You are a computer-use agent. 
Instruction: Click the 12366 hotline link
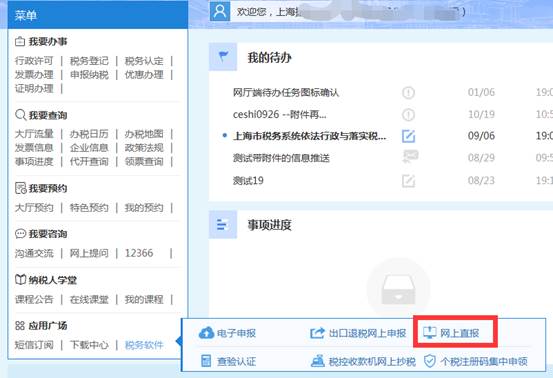(139, 253)
